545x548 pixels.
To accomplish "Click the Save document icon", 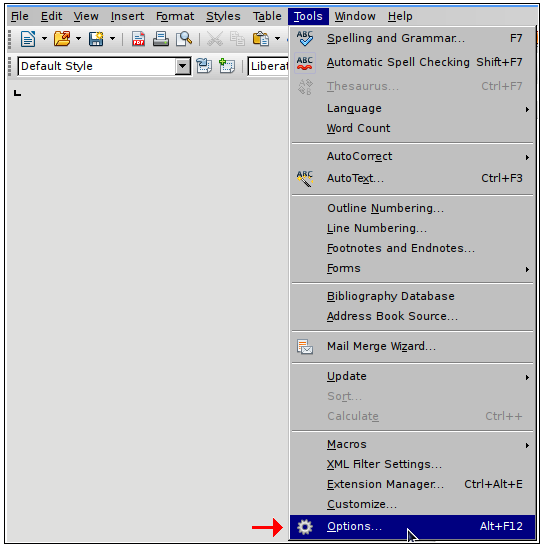I will tap(96, 39).
